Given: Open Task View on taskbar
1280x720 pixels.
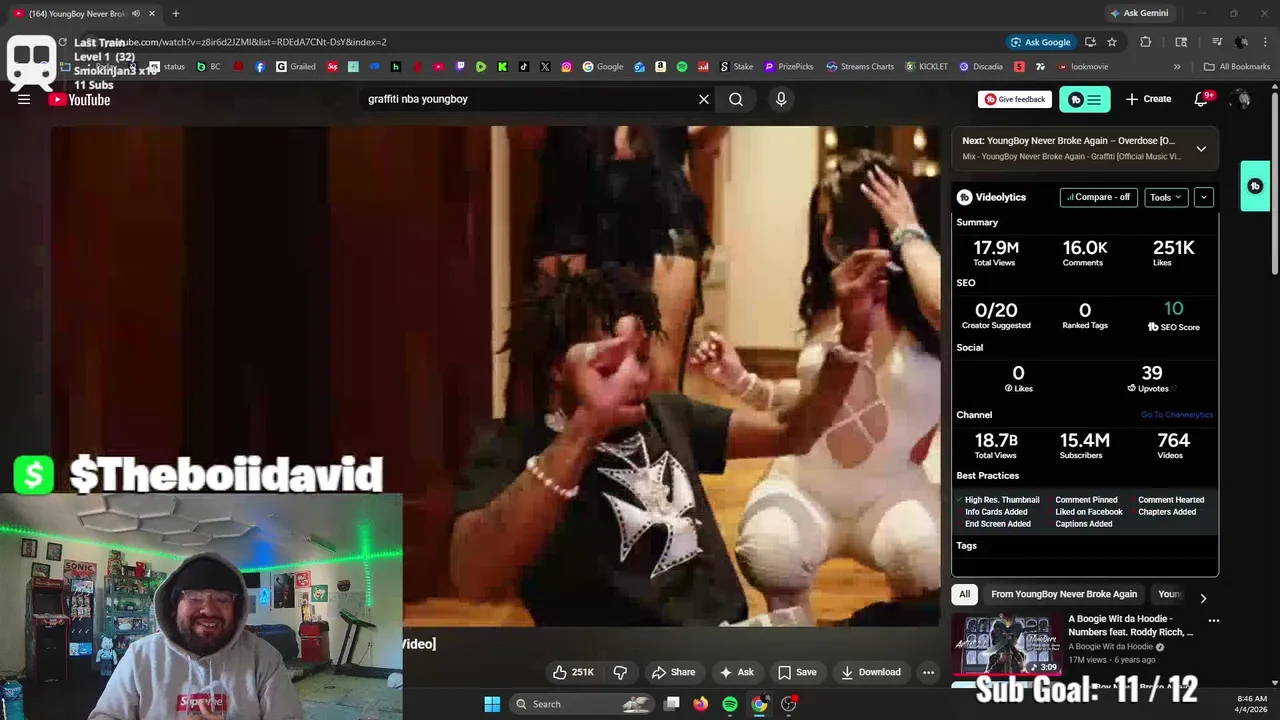Looking at the screenshot, I should (x=672, y=704).
